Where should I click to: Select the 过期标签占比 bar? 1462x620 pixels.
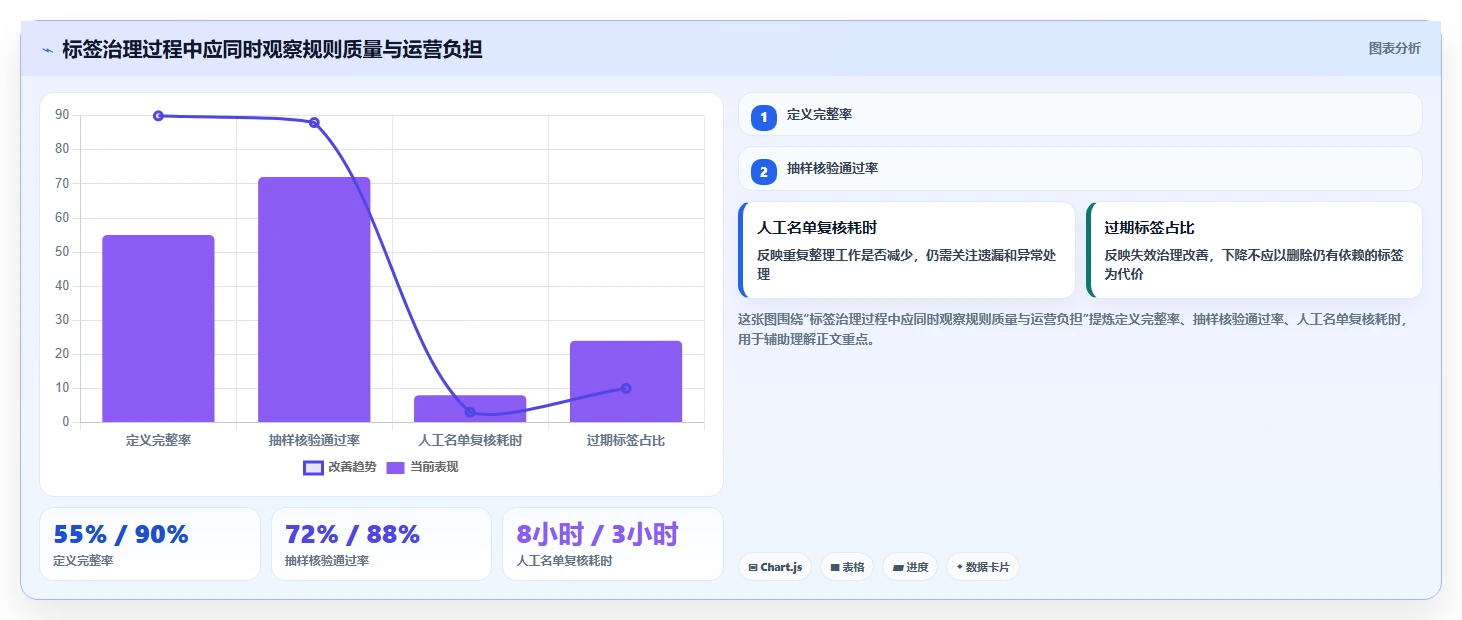tap(626, 381)
